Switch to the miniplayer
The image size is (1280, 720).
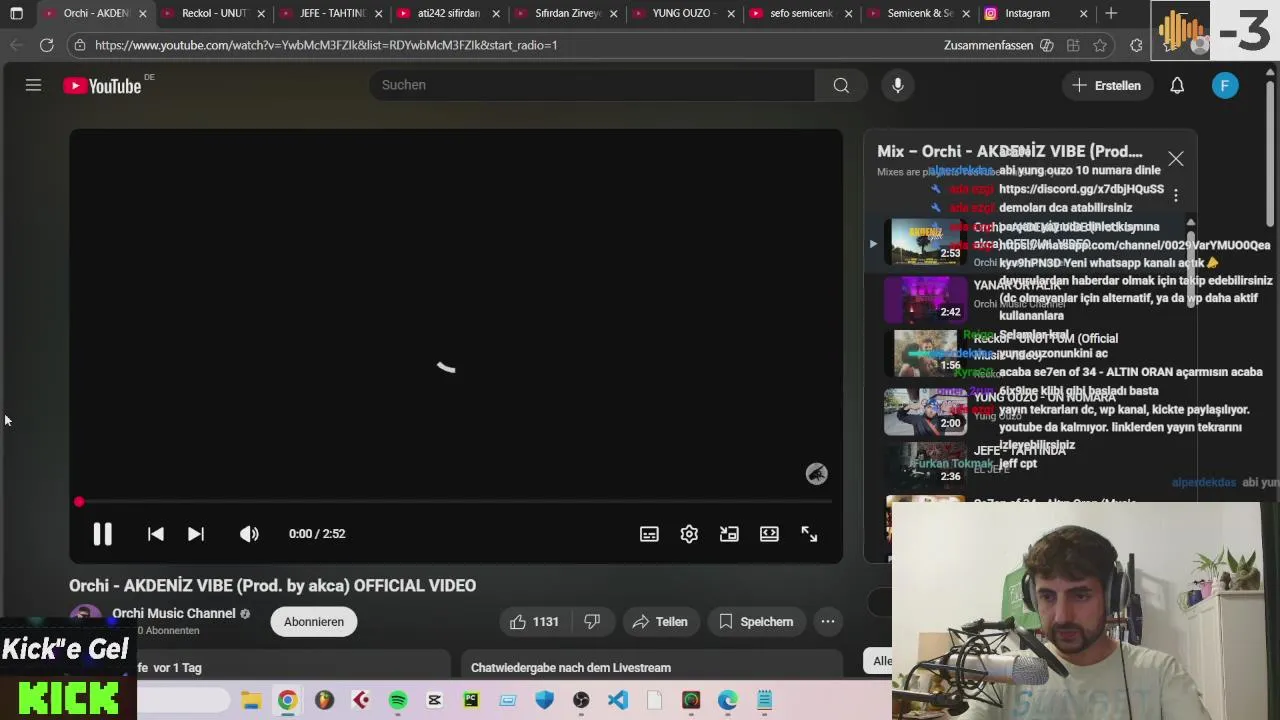[729, 534]
